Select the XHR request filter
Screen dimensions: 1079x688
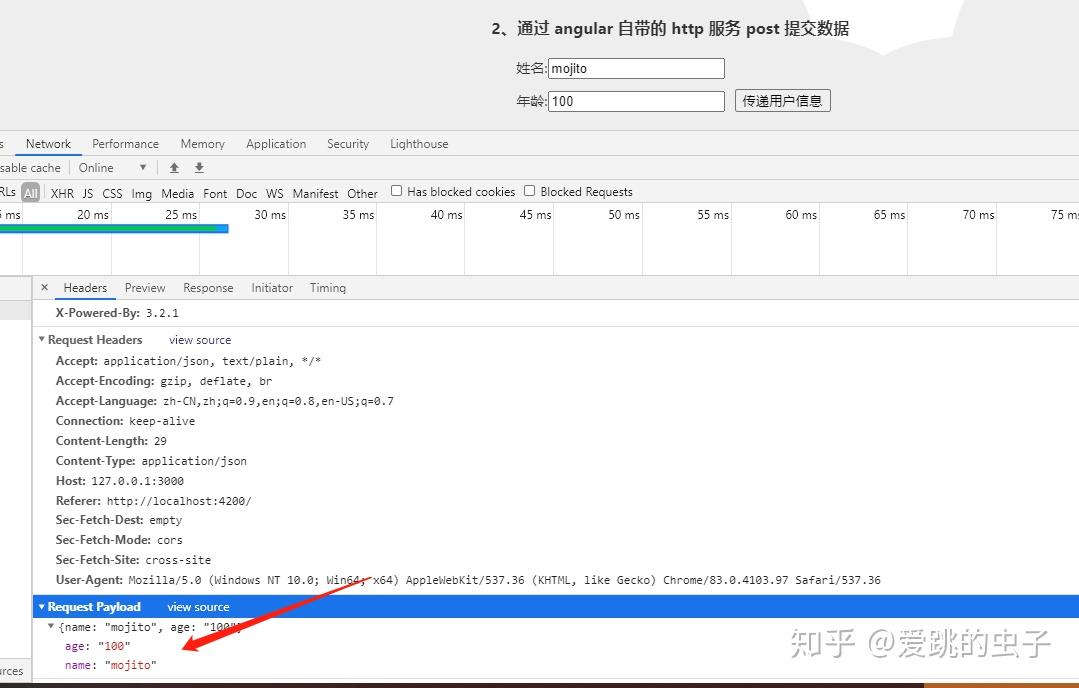(x=61, y=192)
